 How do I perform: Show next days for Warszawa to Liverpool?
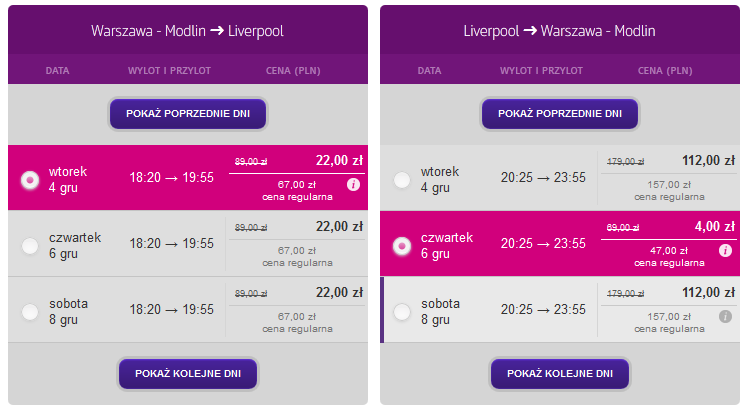pyautogui.click(x=188, y=374)
